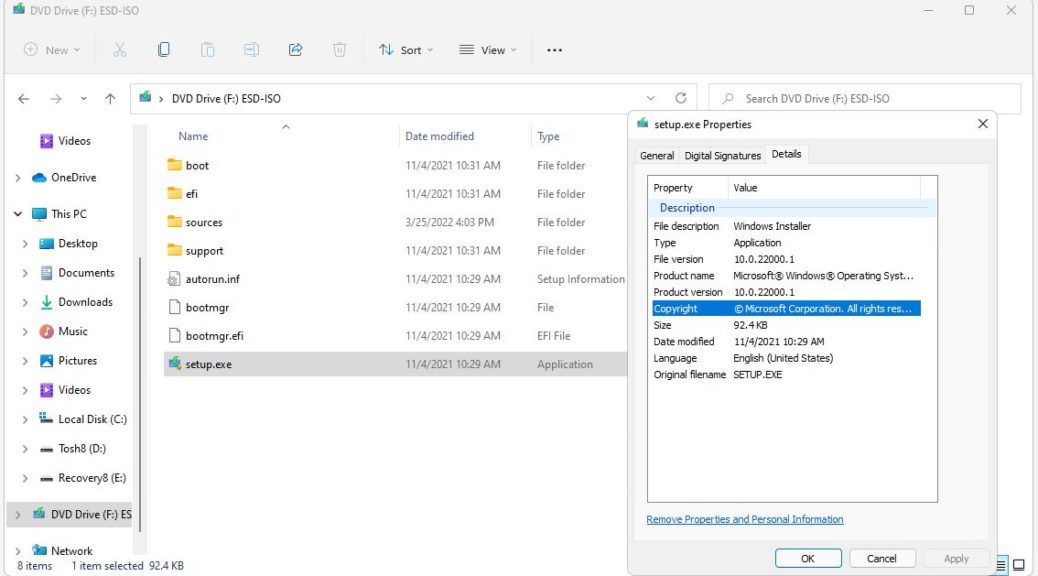This screenshot has width=1038, height=576.
Task: Click the address bar path text
Action: pyautogui.click(x=226, y=99)
